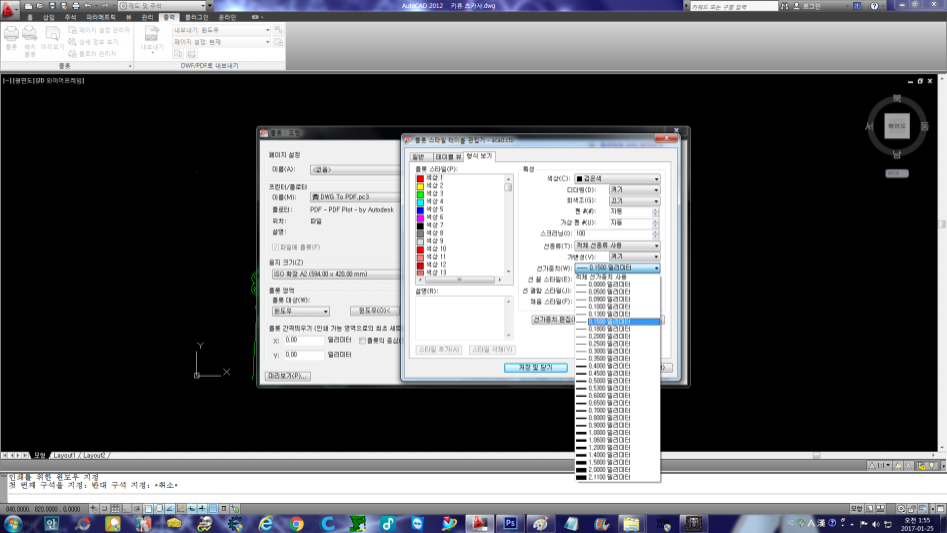
Task: Switch to the Layout1 drawing tab
Action: (x=64, y=456)
